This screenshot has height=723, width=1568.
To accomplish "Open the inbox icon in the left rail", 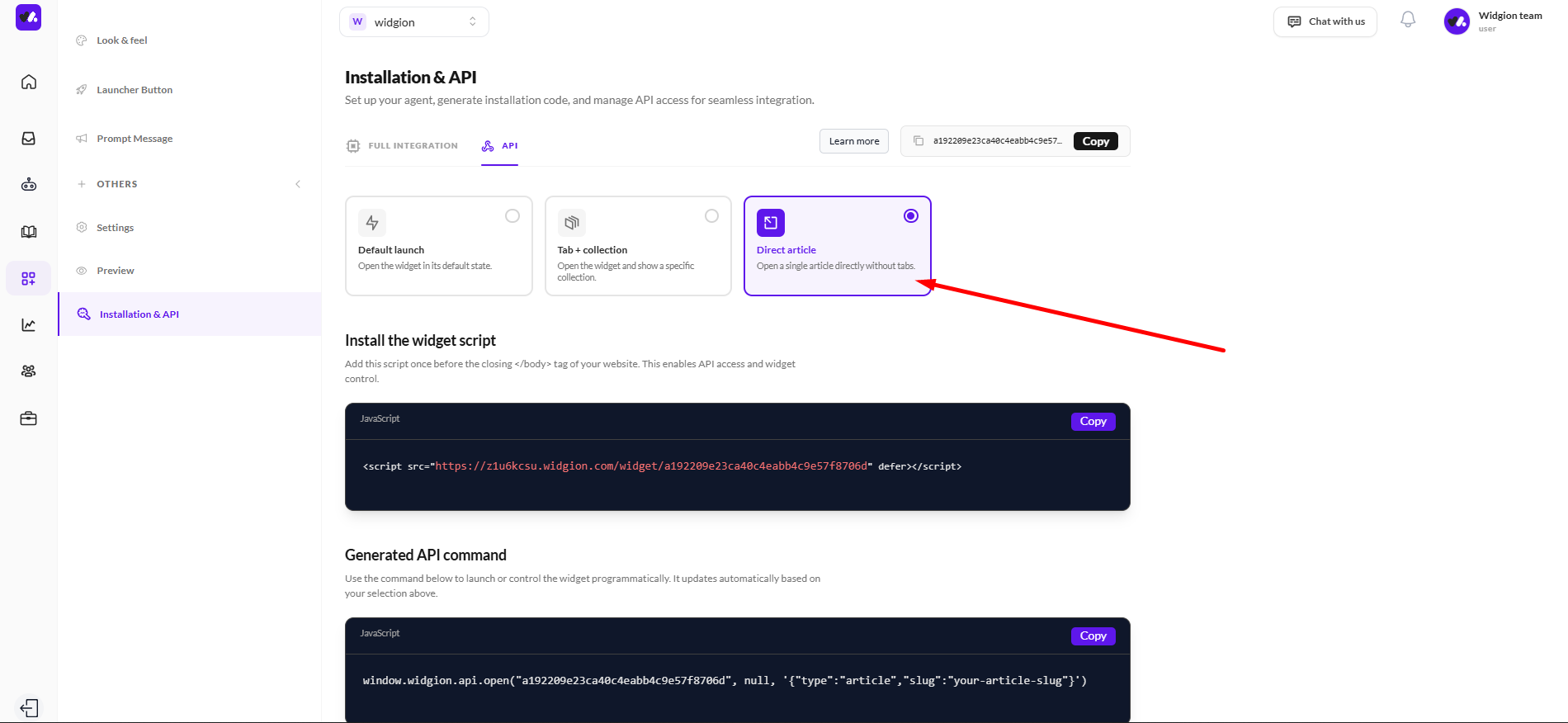I will 29,139.
